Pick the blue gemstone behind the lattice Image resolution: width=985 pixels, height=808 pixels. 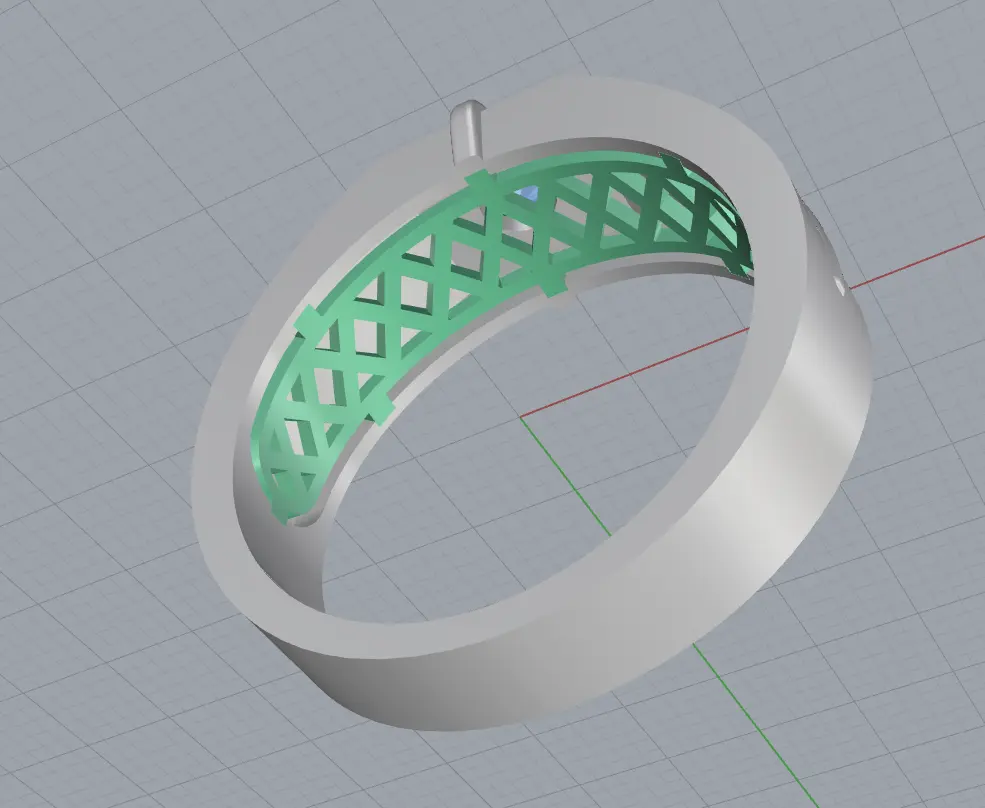[x=528, y=193]
